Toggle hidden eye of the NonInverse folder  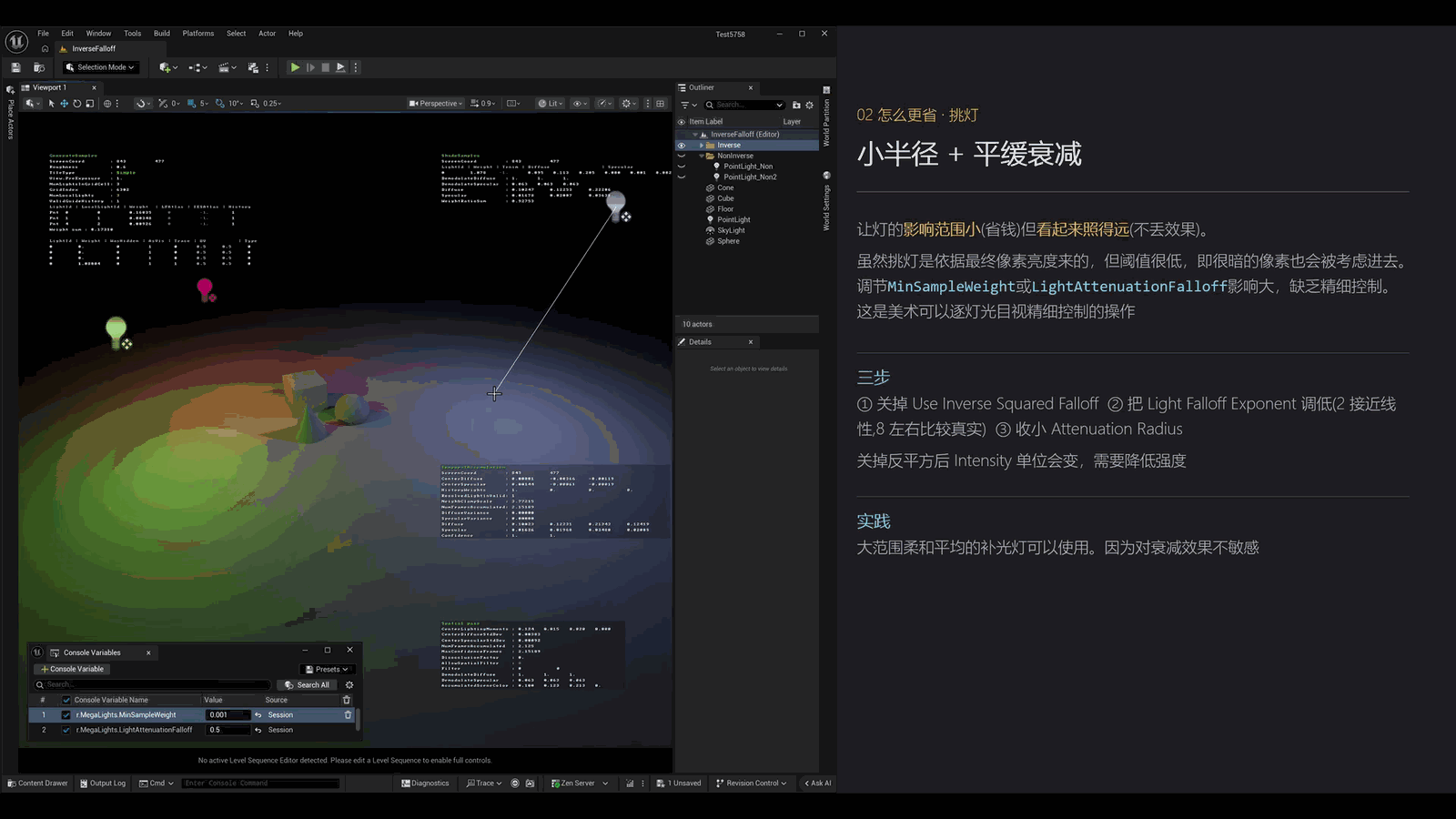coord(681,156)
